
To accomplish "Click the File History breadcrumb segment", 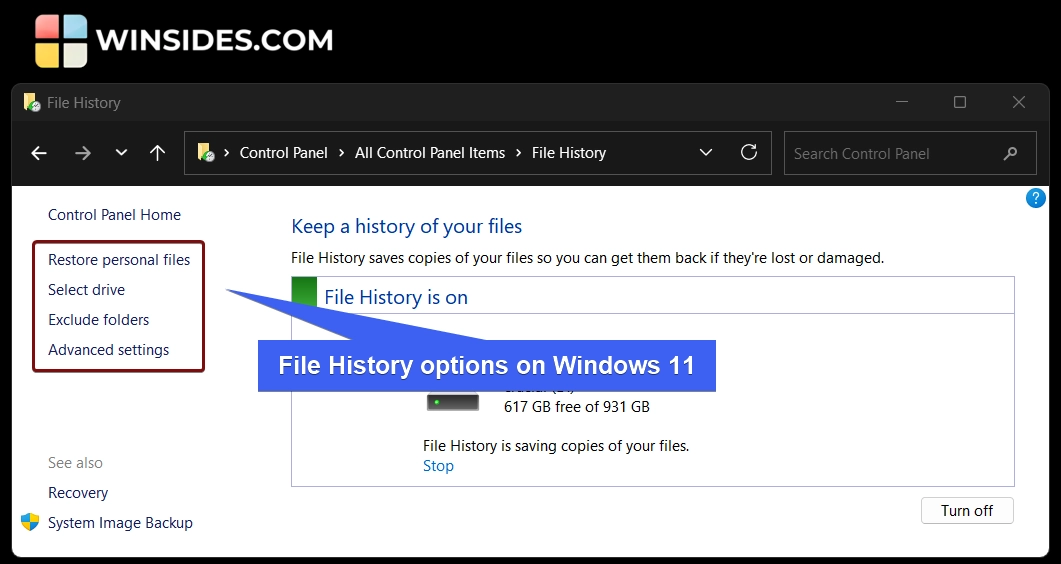I will coord(568,153).
